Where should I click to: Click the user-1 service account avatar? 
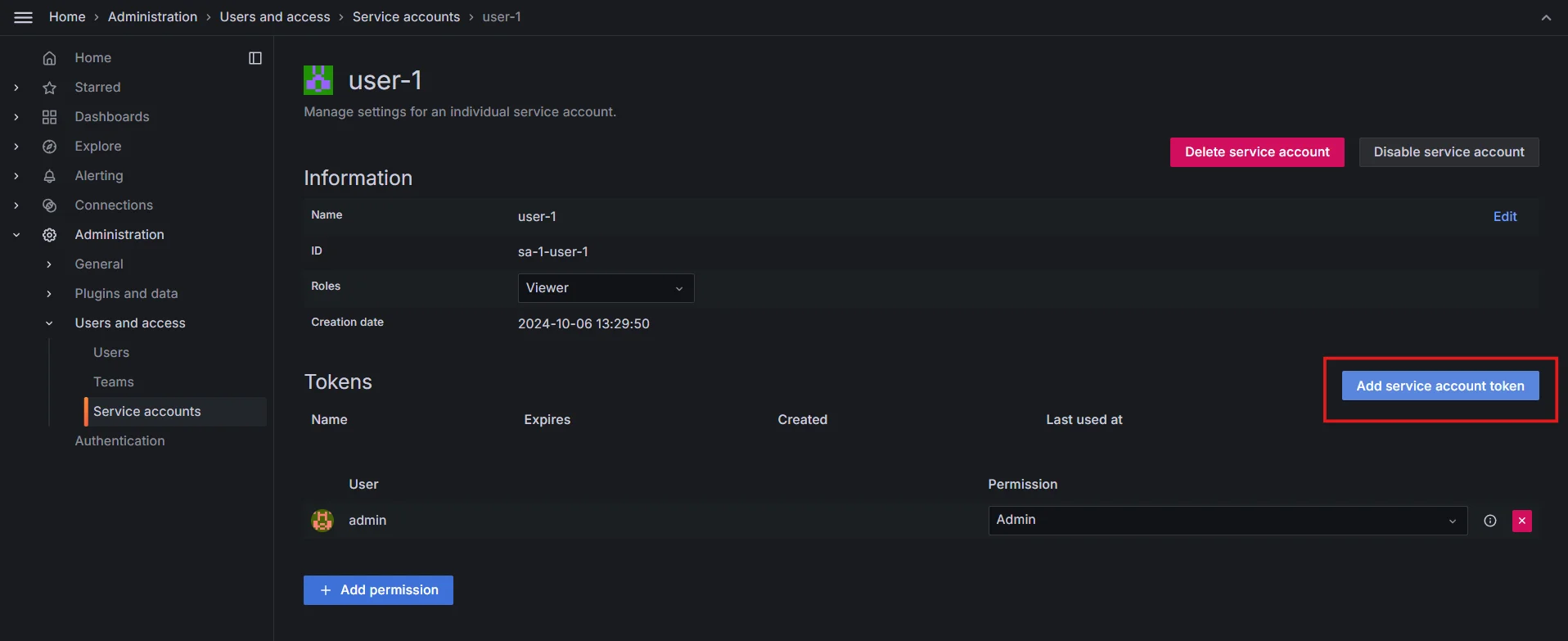(318, 80)
